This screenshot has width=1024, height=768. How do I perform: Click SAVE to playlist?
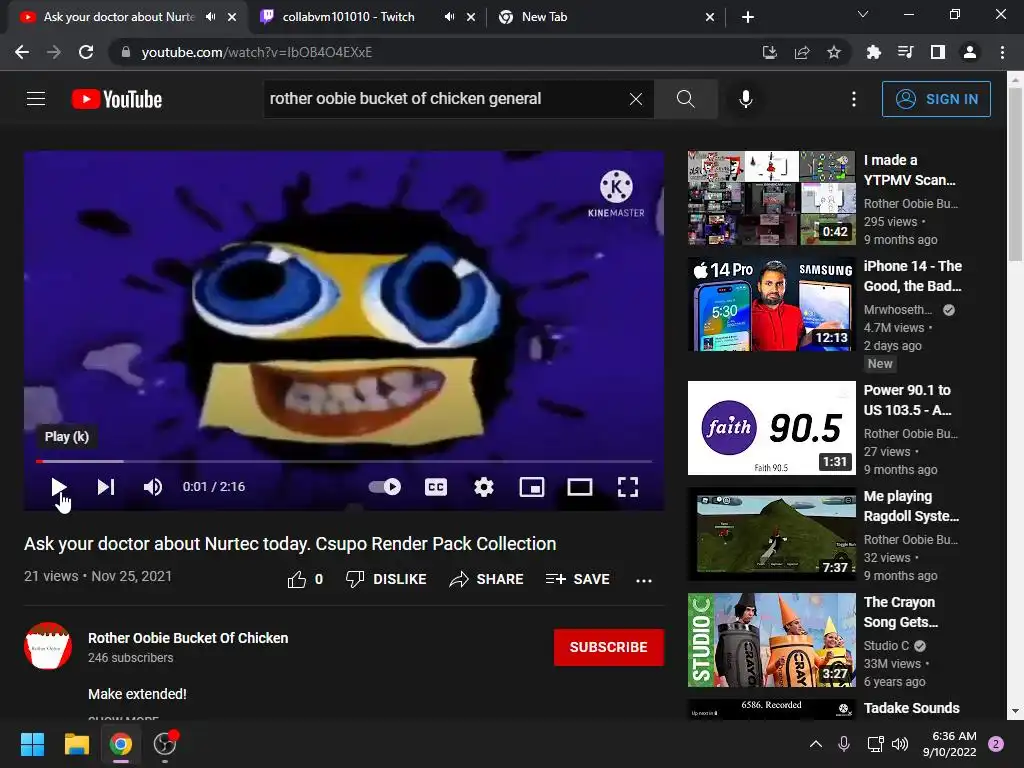tap(578, 579)
